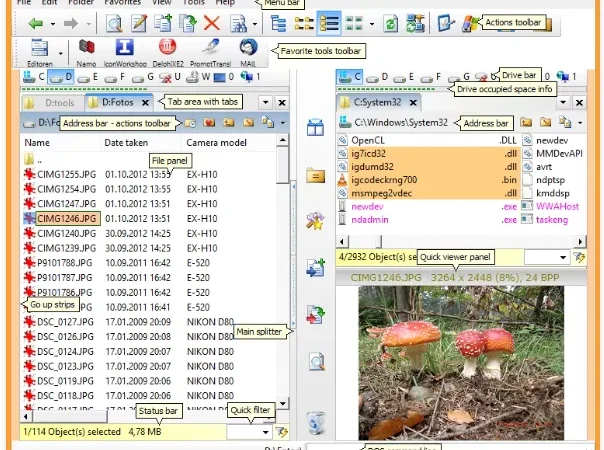Click the right panel horizontal scrollbar thumb
Screen dimensions: 604x450
click(365, 242)
